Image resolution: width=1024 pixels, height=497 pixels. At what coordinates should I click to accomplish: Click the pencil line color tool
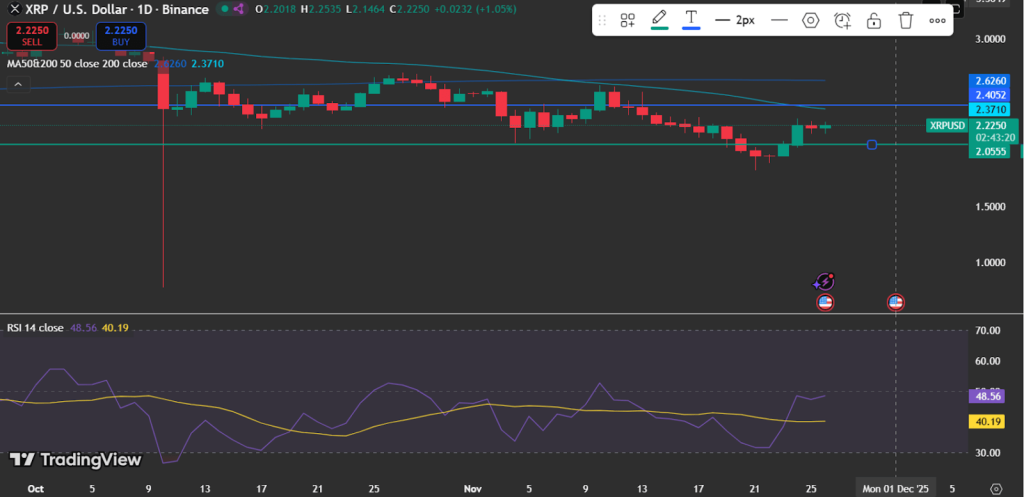[x=659, y=20]
